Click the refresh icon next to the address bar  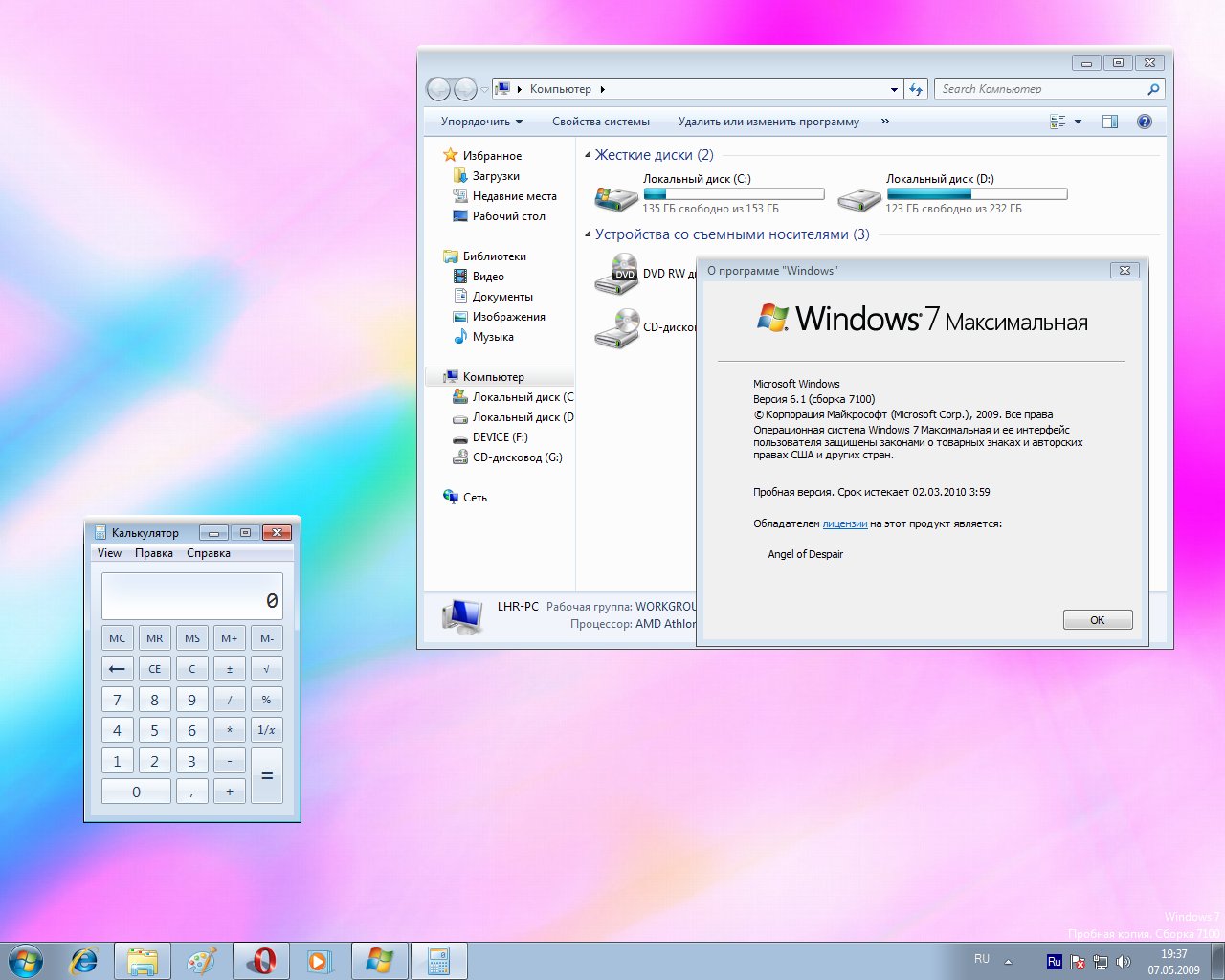tap(916, 88)
